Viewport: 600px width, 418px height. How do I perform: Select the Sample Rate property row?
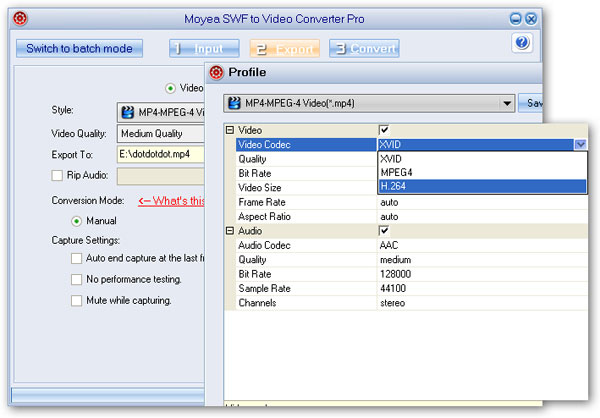coord(412,289)
